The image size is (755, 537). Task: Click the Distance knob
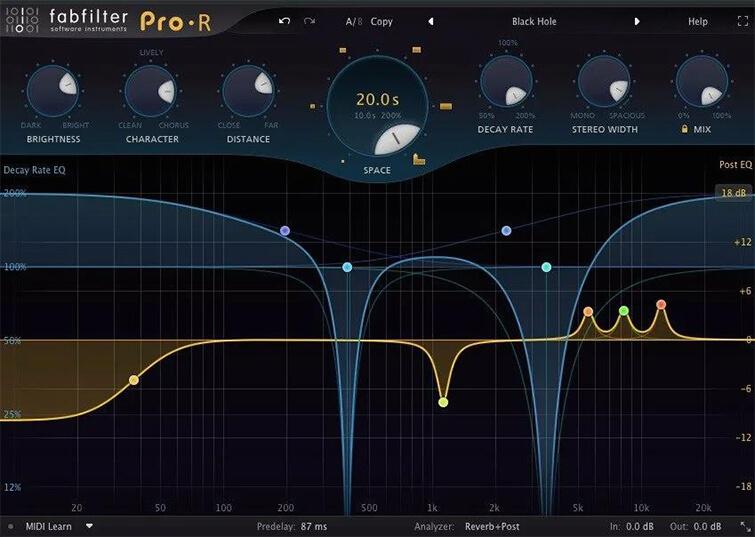[248, 91]
